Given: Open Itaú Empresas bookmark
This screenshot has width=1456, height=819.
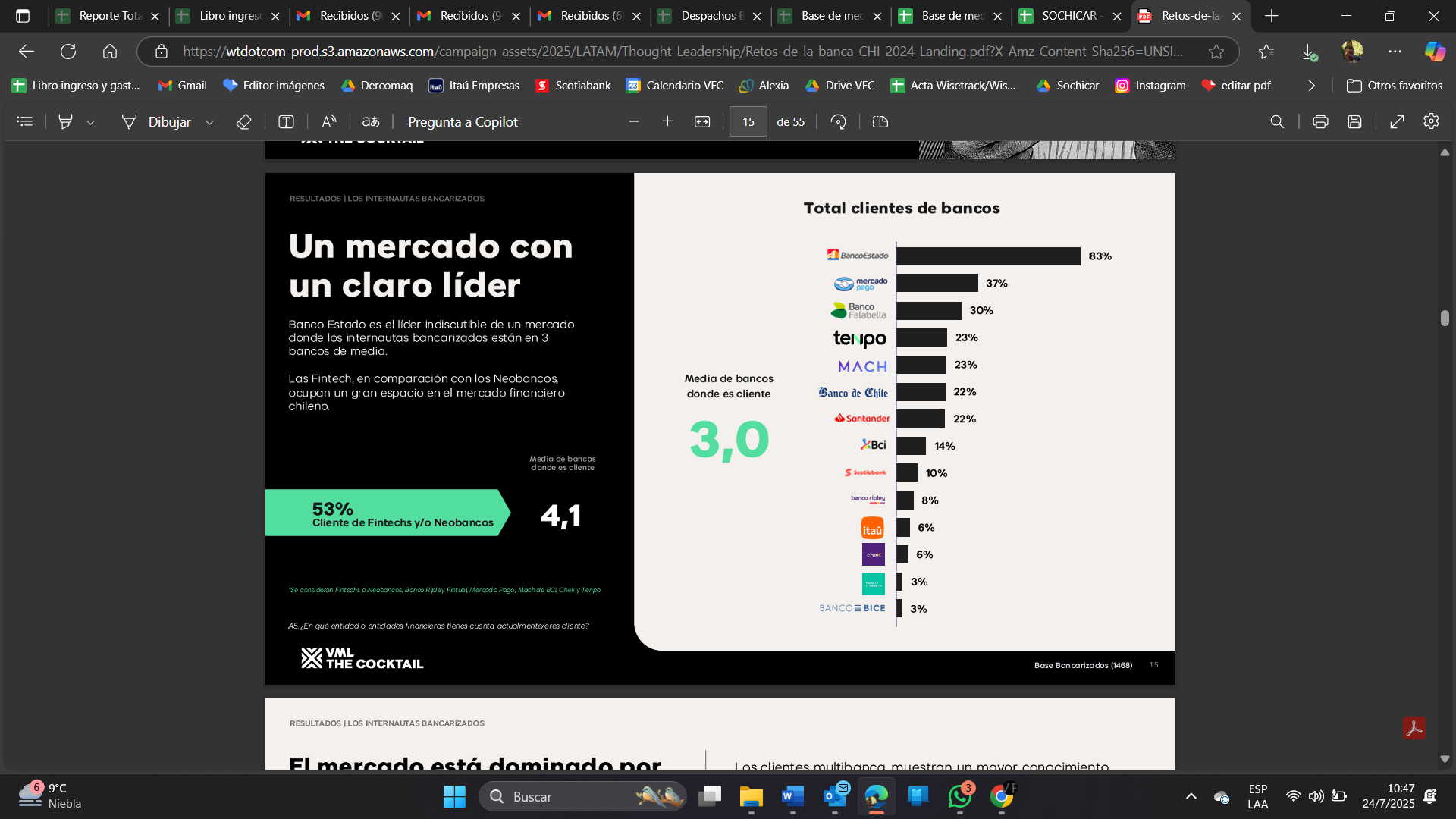Looking at the screenshot, I should pyautogui.click(x=474, y=86).
